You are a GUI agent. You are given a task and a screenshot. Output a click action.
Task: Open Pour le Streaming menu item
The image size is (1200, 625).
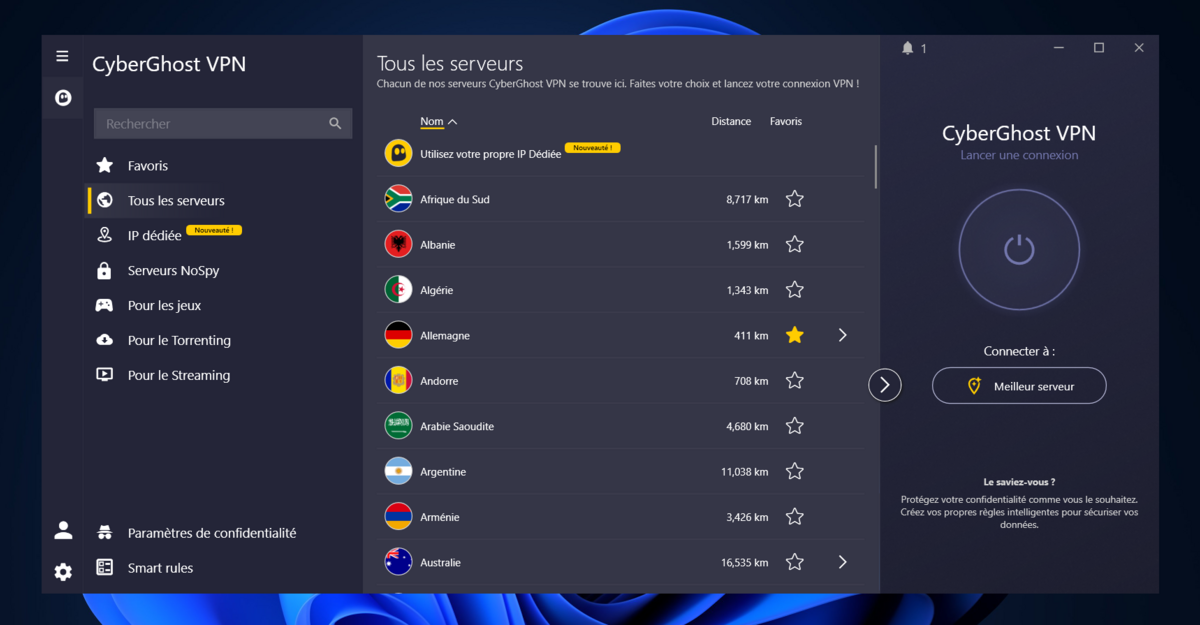pyautogui.click(x=179, y=375)
